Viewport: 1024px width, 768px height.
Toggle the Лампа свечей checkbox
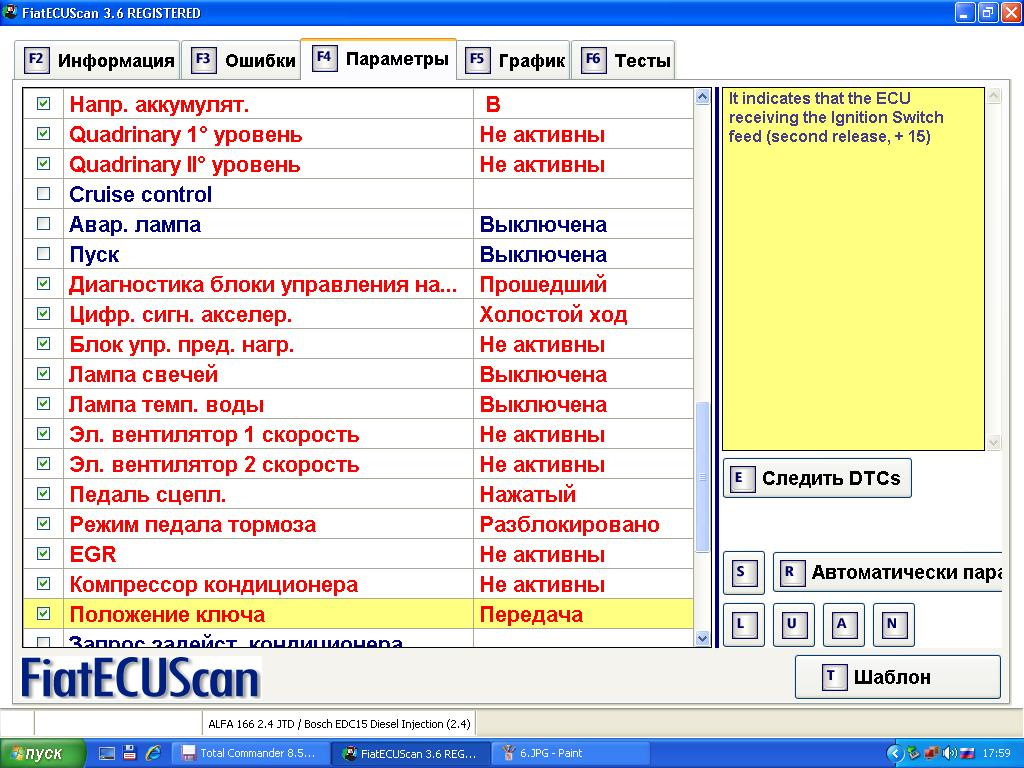pos(43,374)
